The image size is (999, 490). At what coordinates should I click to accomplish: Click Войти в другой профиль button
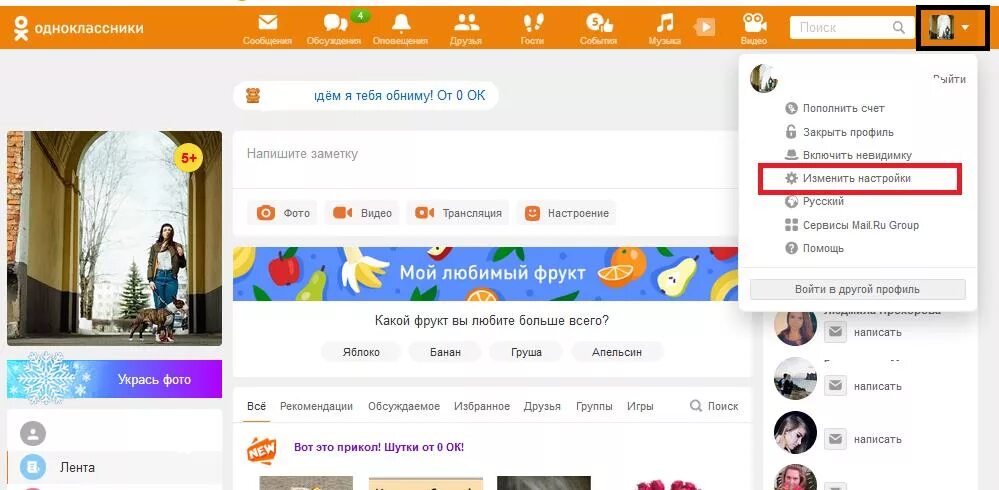pyautogui.click(x=858, y=289)
